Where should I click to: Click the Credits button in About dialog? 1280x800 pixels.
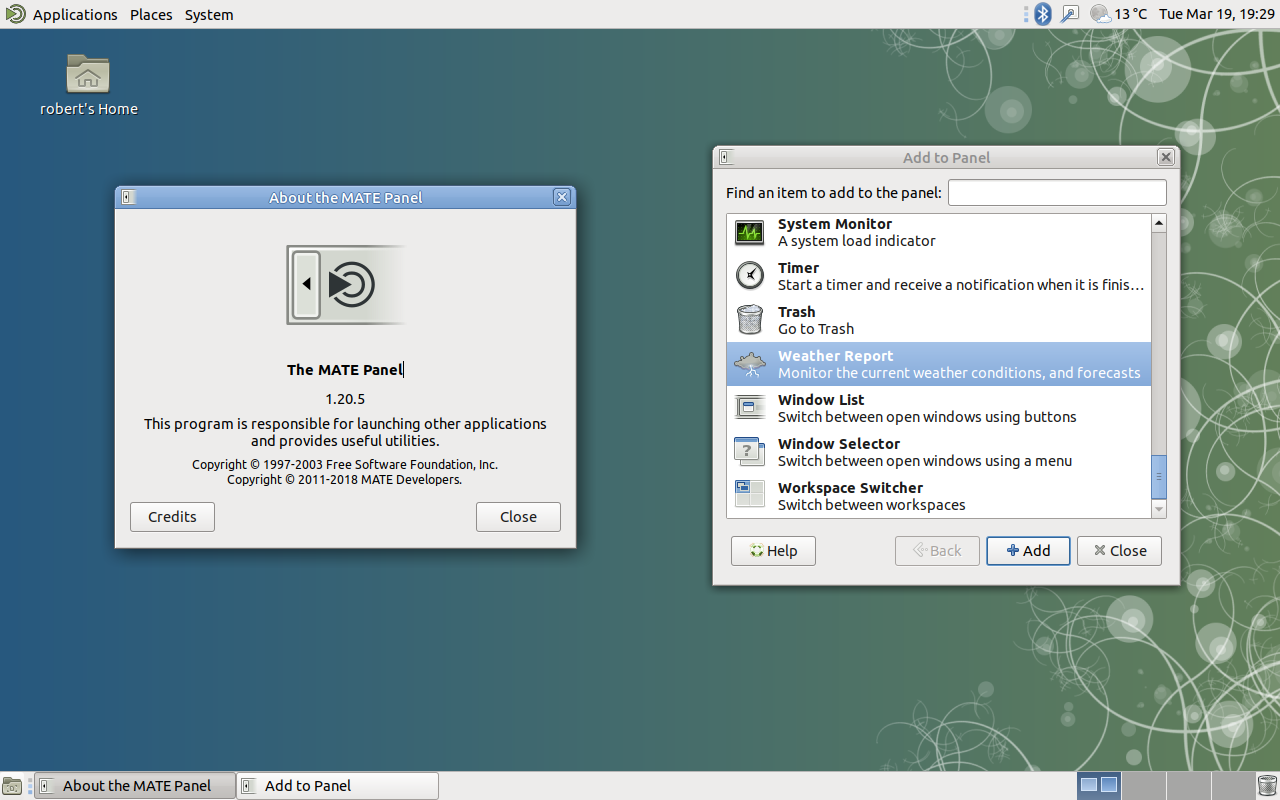[x=172, y=517]
